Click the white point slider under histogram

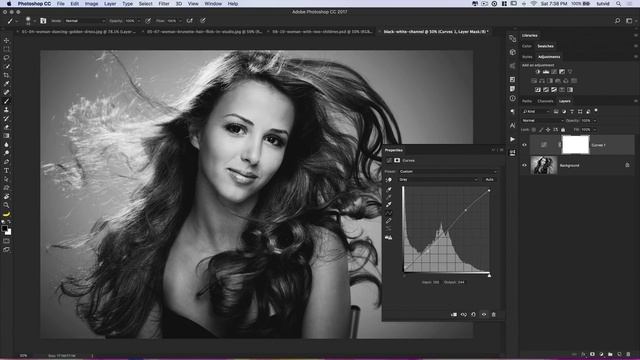[489, 276]
